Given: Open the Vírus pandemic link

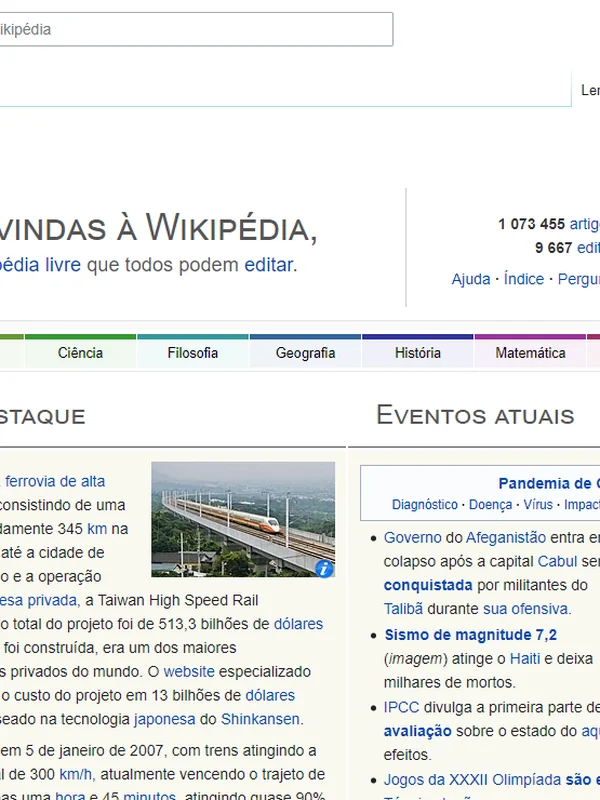Looking at the screenshot, I should tap(538, 505).
